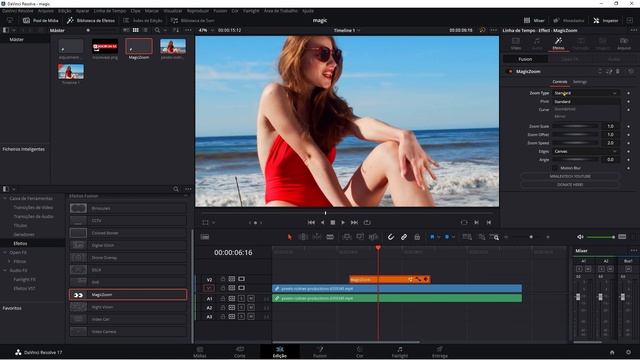This screenshot has height=360, width=640.
Task: Mute audio track A1
Action: click(251, 298)
